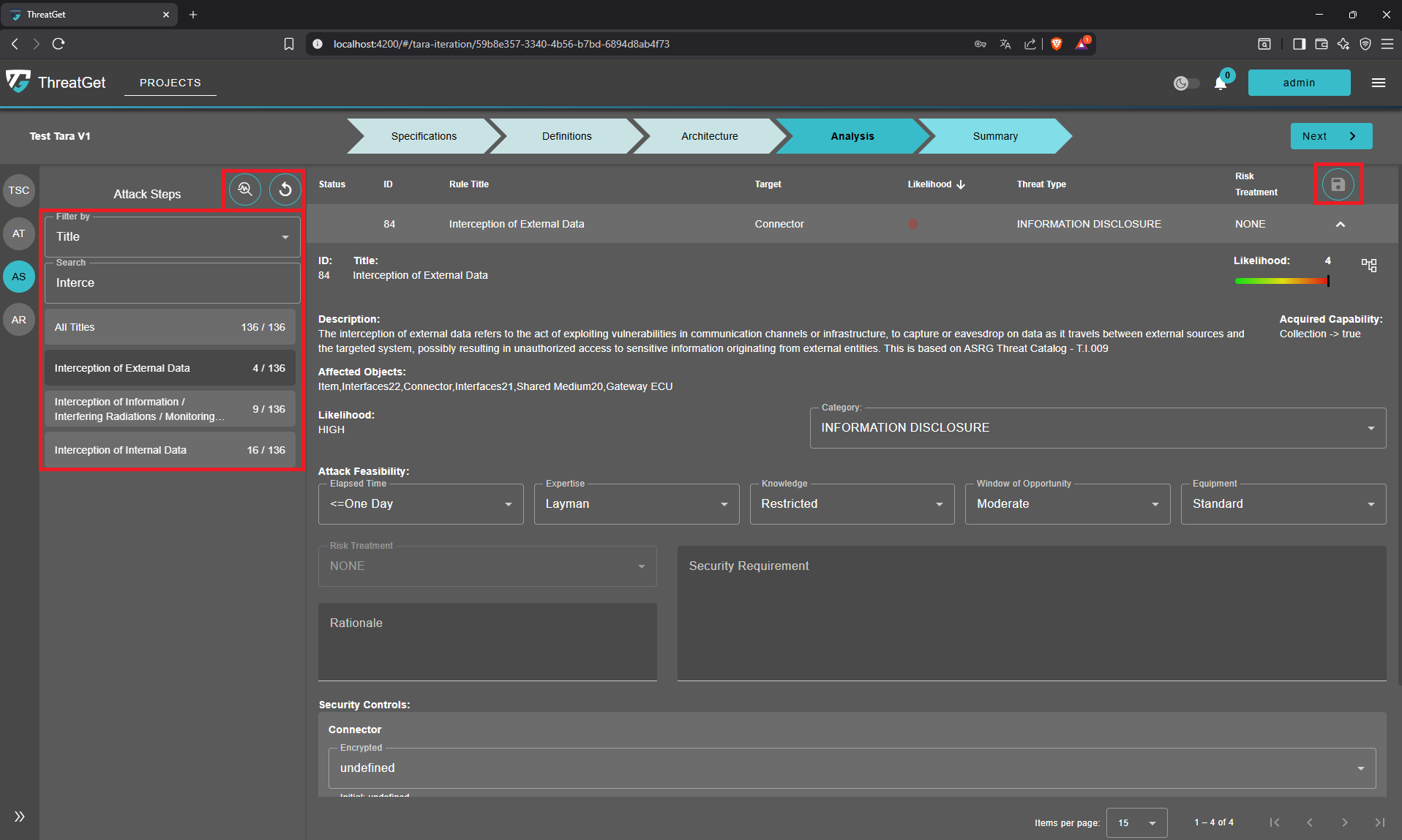The width and height of the screenshot is (1402, 840).
Task: Open the hamburger menu in the top right
Action: pos(1378,83)
